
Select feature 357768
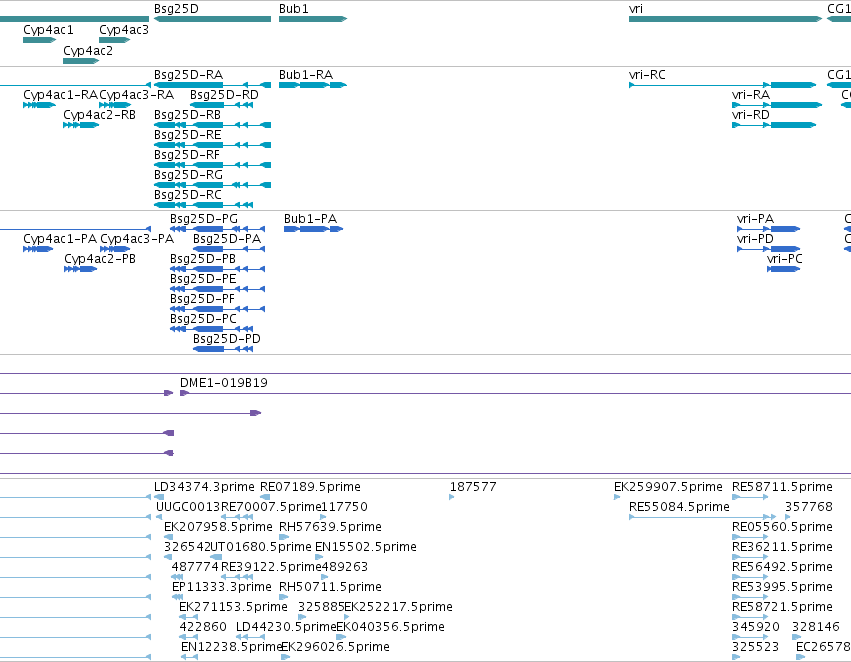click(x=788, y=517)
